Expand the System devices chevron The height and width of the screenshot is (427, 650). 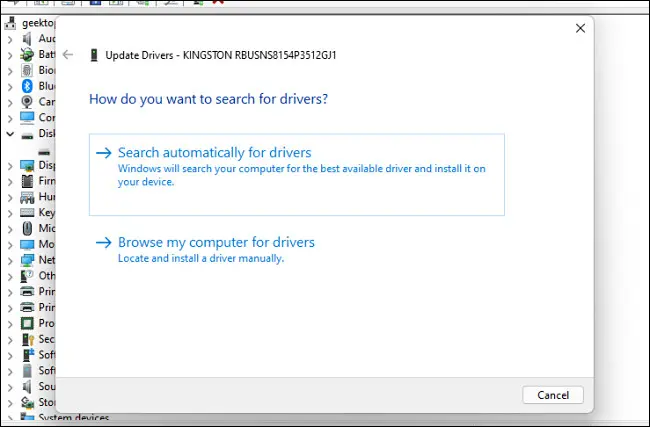(10, 418)
